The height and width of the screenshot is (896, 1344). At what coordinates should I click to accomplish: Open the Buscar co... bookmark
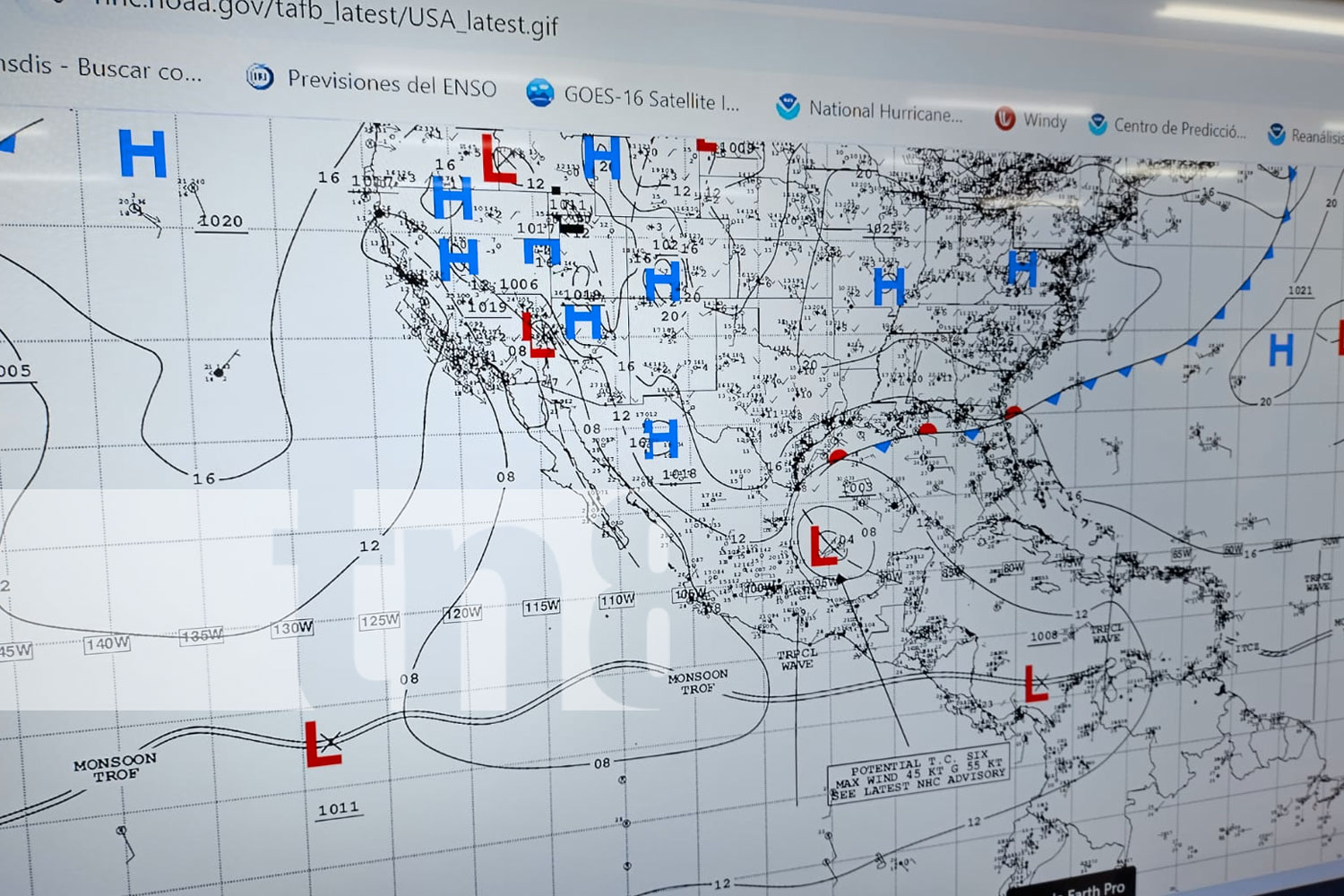pos(100,67)
